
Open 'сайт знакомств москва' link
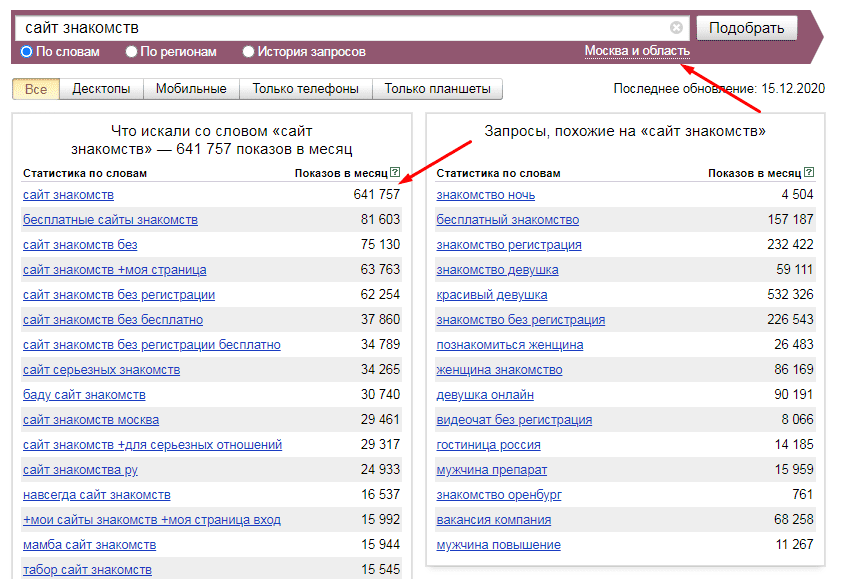91,420
